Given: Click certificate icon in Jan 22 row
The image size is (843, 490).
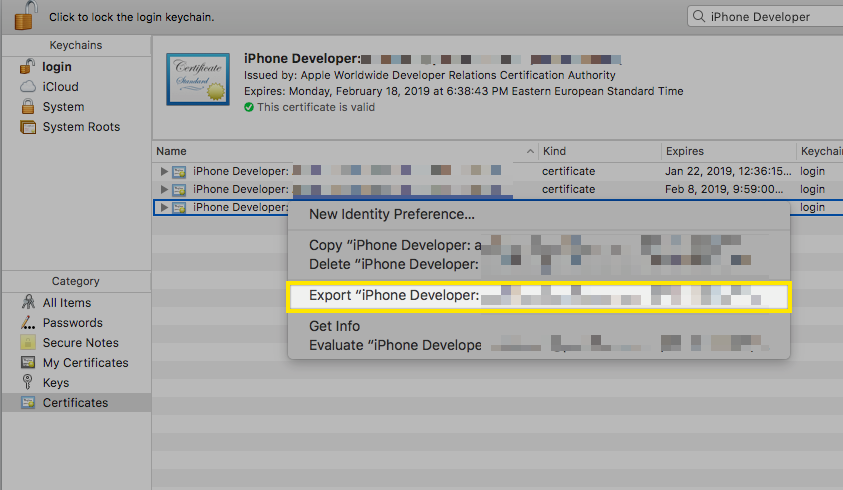Looking at the screenshot, I should pos(179,172).
